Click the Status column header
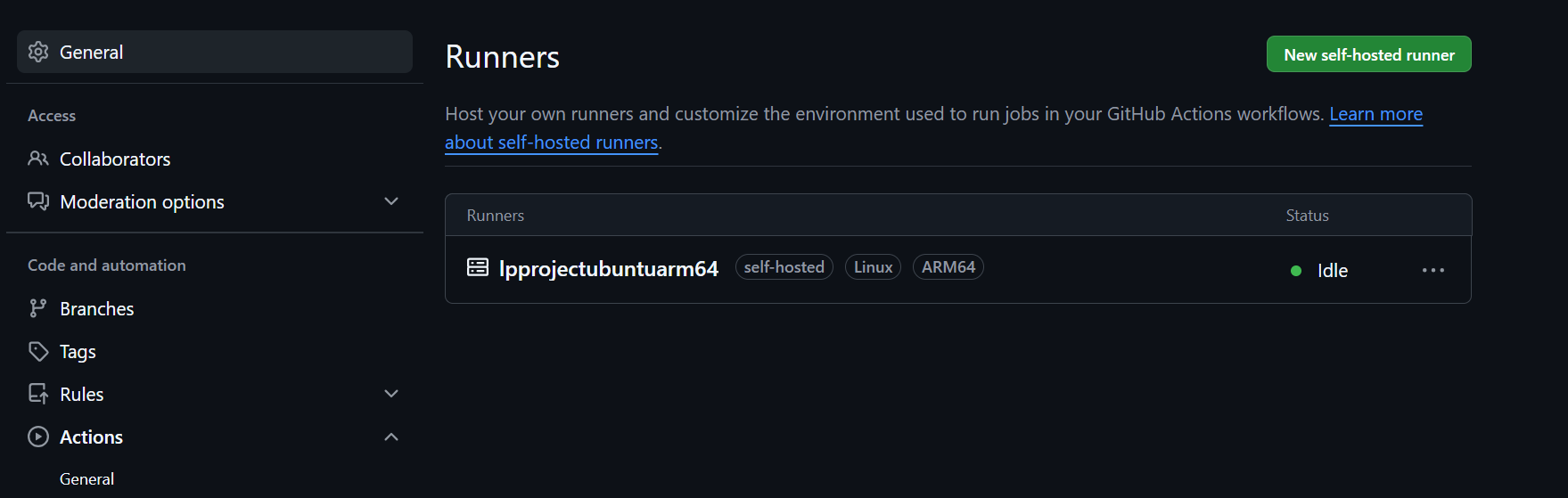Viewport: 1568px width, 498px height. pyautogui.click(x=1307, y=216)
